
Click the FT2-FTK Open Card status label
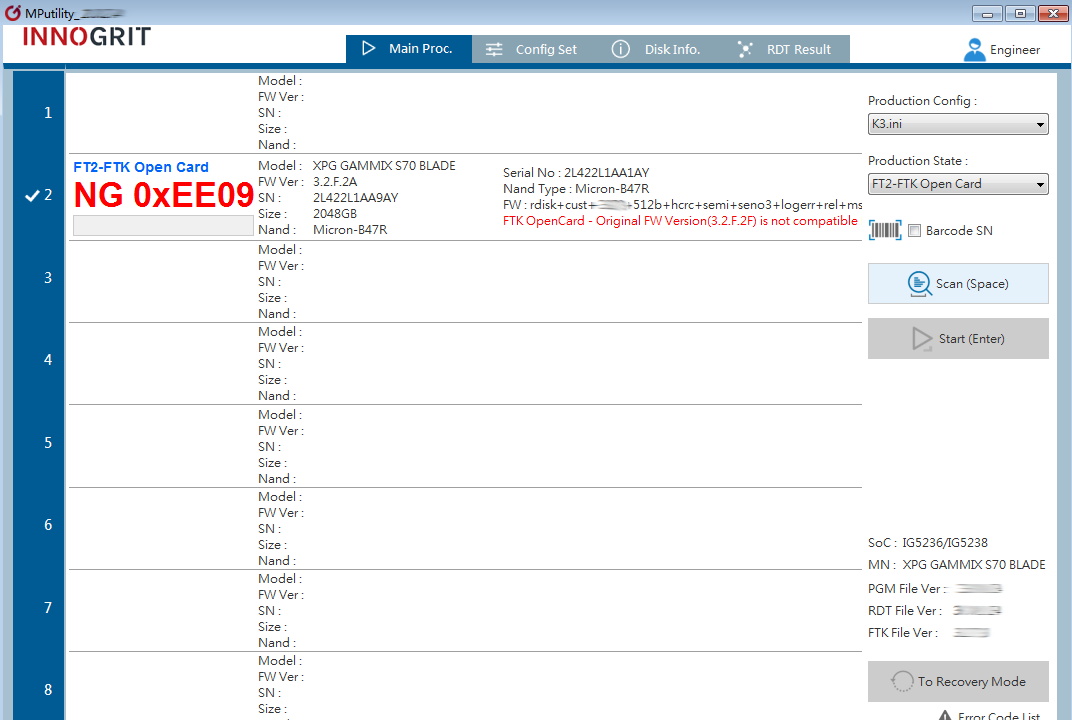(141, 168)
